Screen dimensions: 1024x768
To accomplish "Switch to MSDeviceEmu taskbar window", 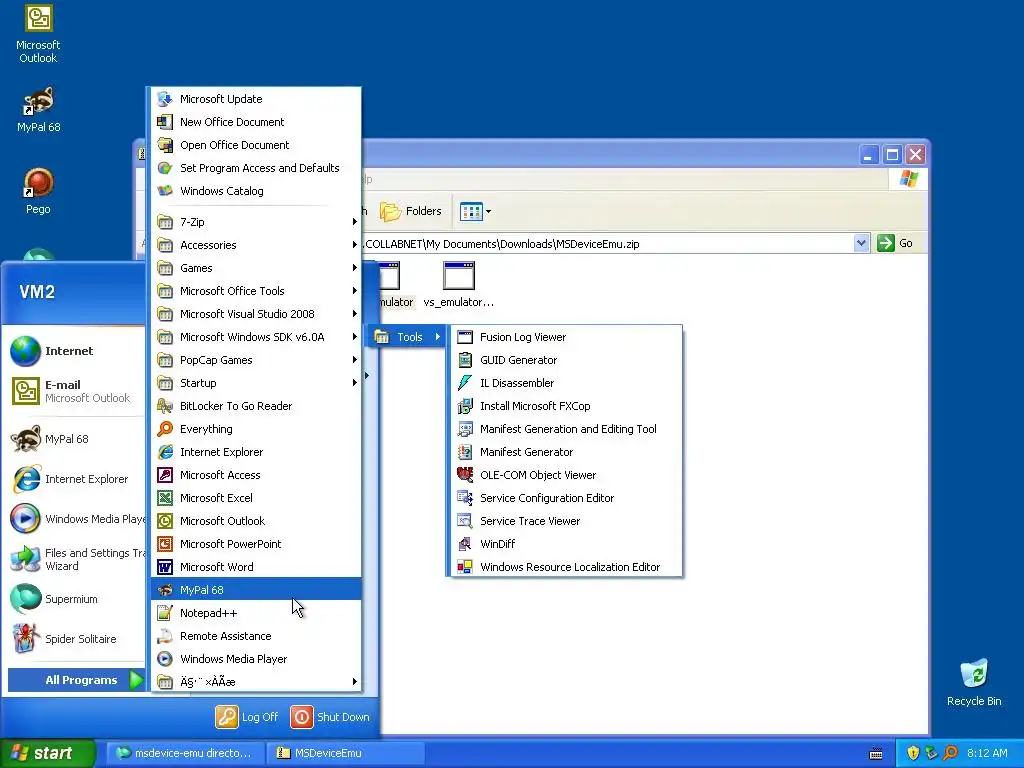I will pos(345,753).
